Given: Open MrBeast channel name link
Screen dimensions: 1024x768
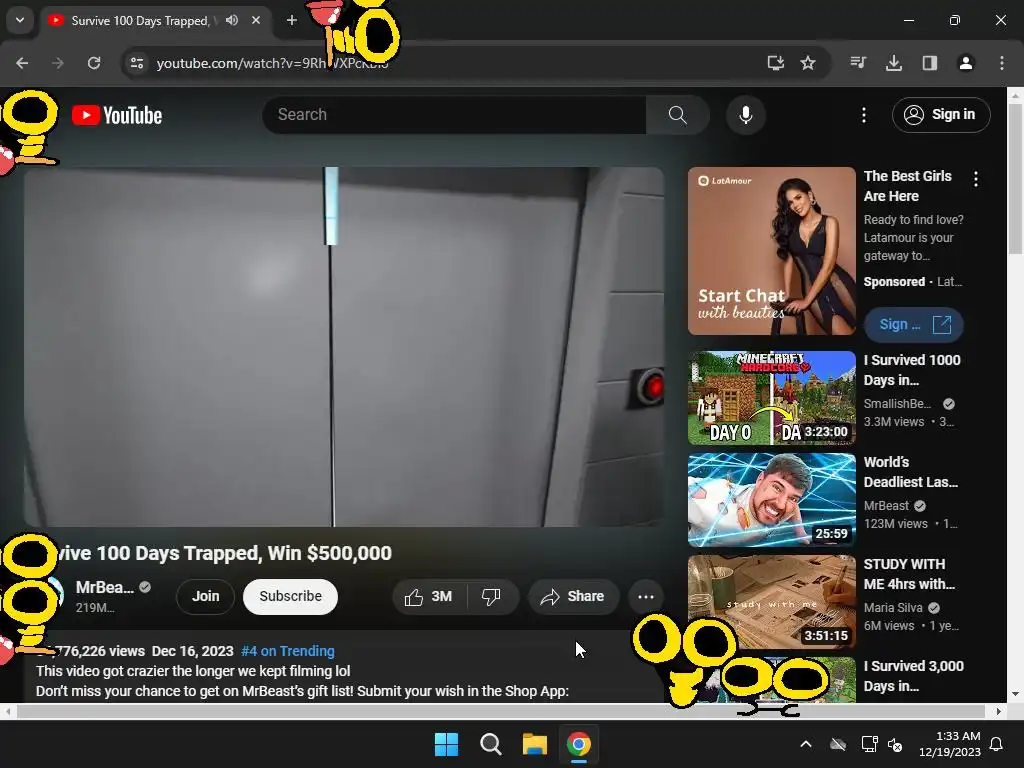Looking at the screenshot, I should [x=104, y=587].
